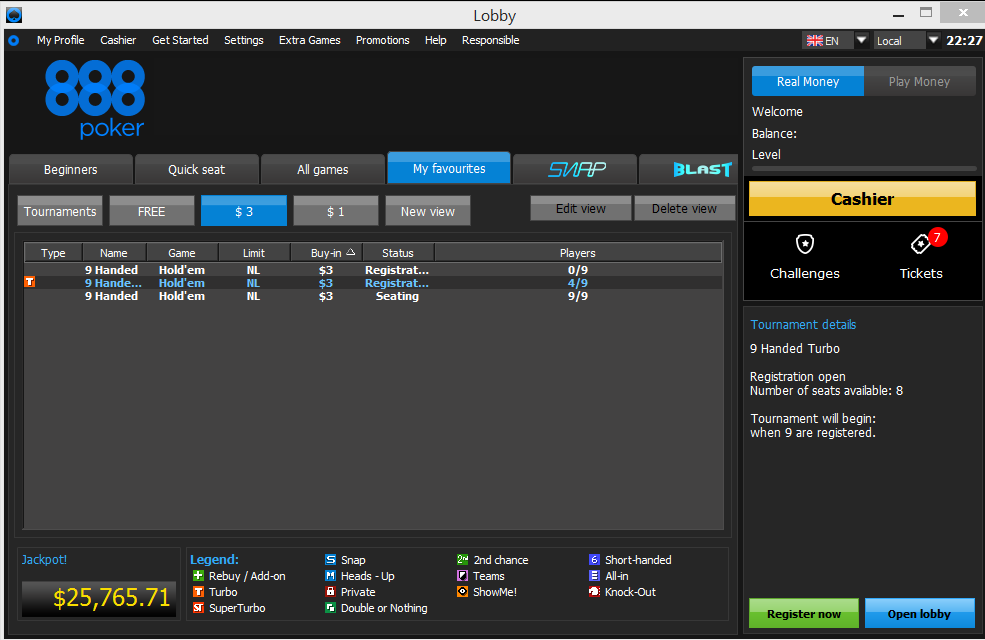Open the Promotions menu
This screenshot has width=985, height=640.
point(383,40)
